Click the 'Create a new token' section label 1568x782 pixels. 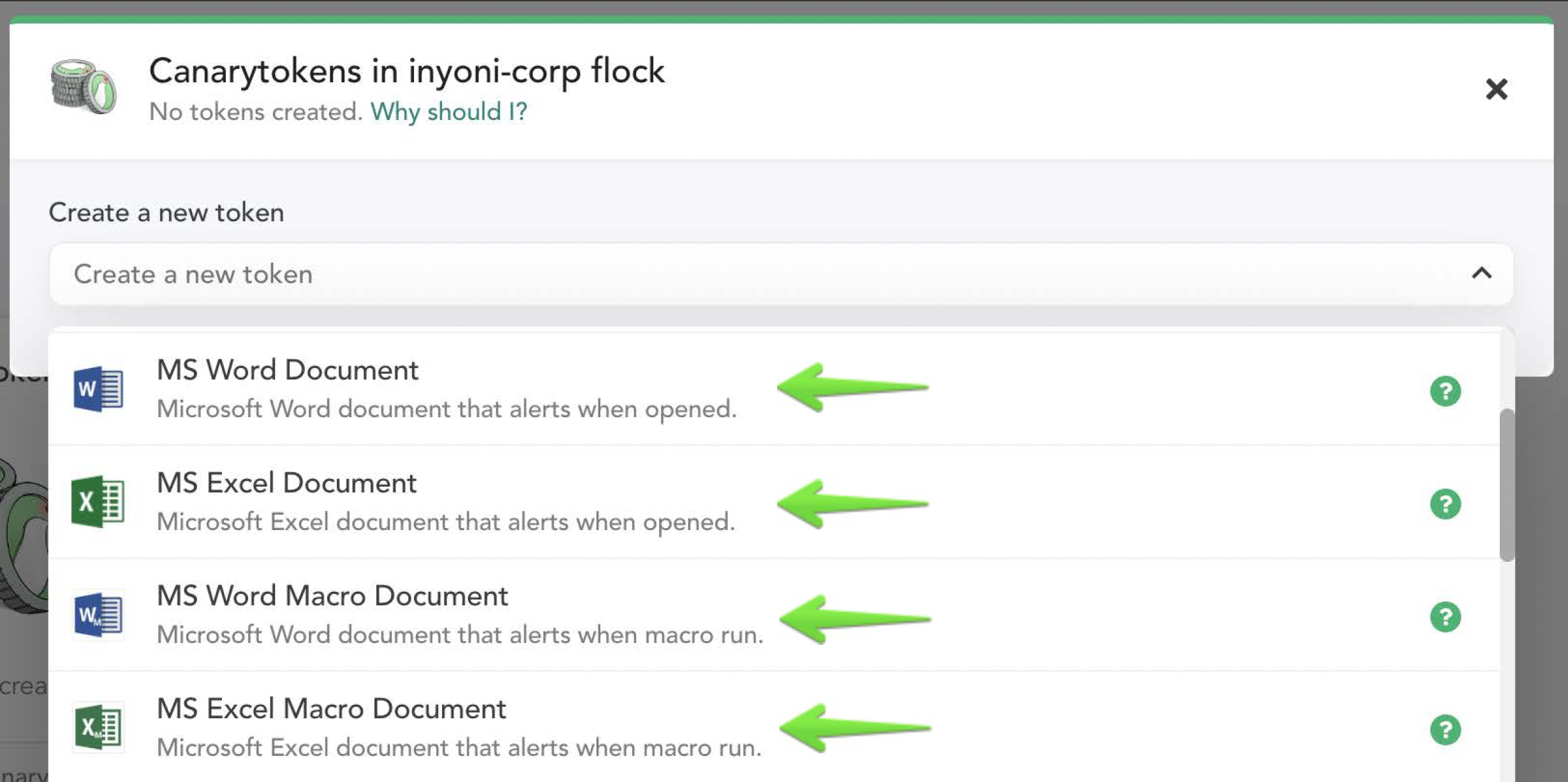click(x=166, y=212)
